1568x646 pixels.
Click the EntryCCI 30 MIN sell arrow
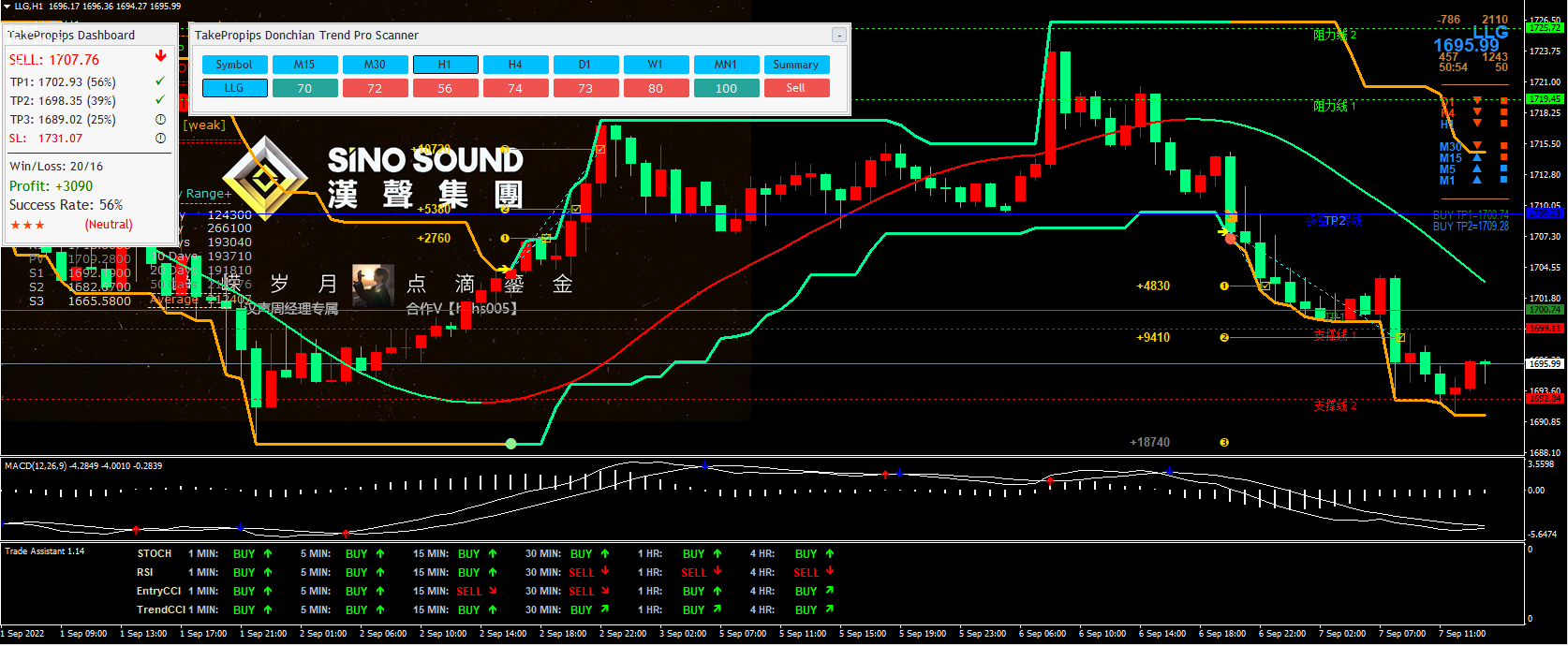click(x=605, y=591)
